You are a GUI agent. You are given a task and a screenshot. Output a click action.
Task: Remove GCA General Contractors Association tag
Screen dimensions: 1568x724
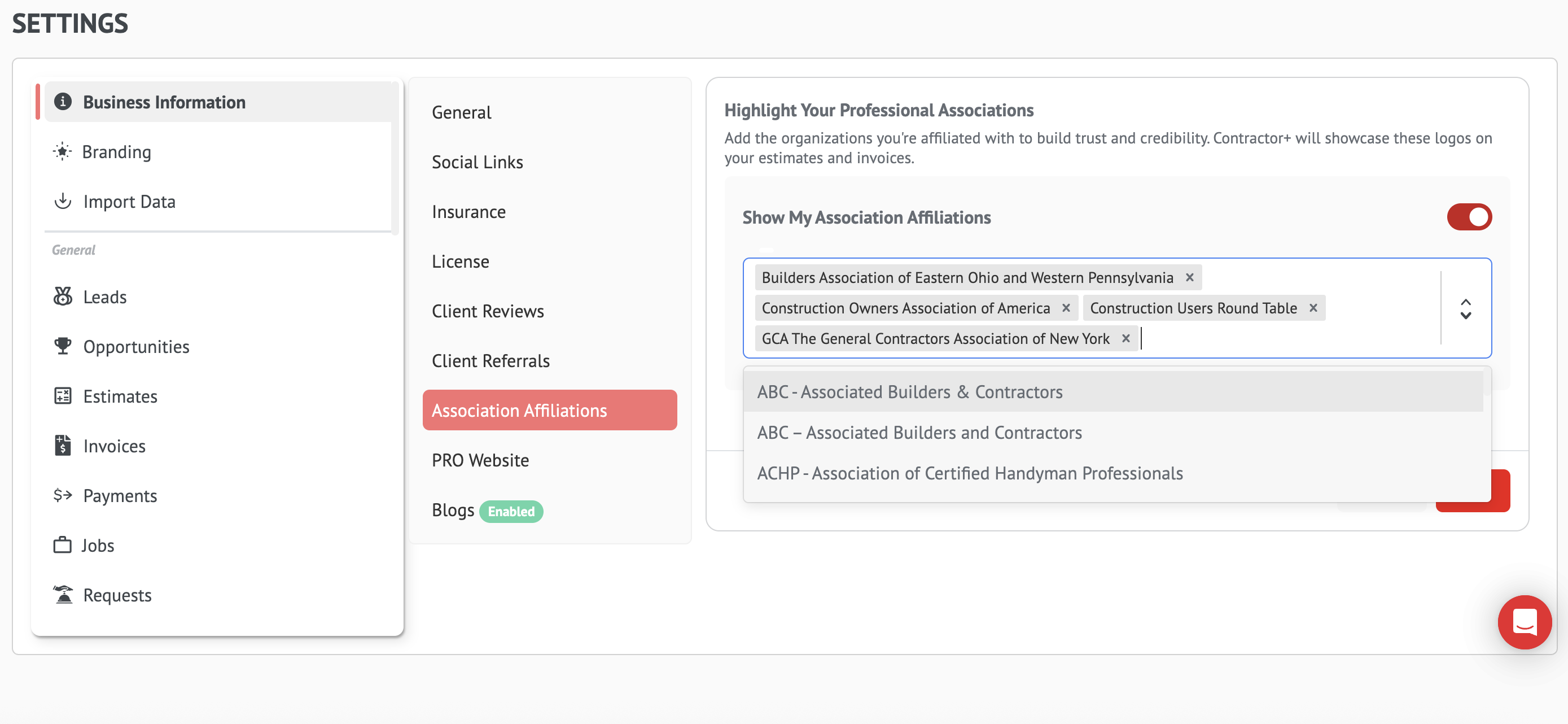(x=1125, y=338)
